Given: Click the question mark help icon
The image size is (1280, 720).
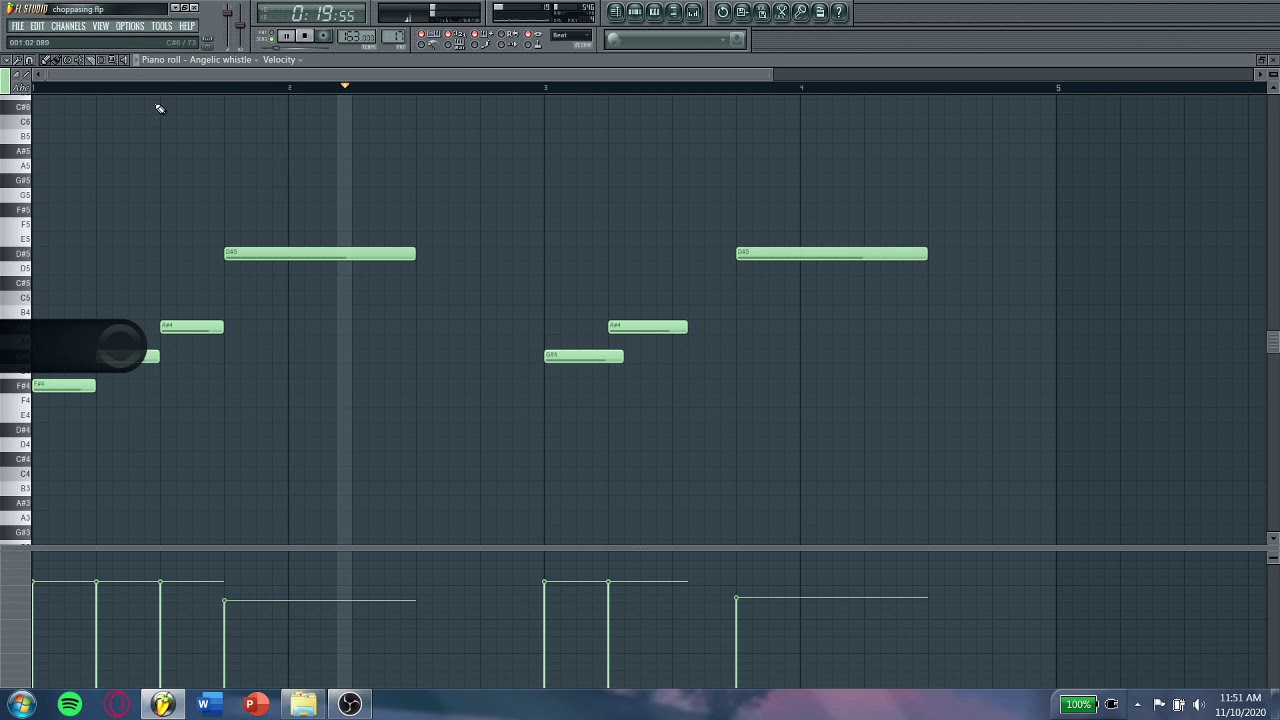Looking at the screenshot, I should [x=839, y=12].
